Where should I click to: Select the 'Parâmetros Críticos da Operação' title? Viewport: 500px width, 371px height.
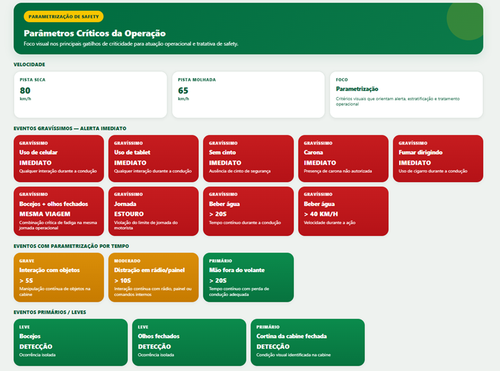[95, 33]
